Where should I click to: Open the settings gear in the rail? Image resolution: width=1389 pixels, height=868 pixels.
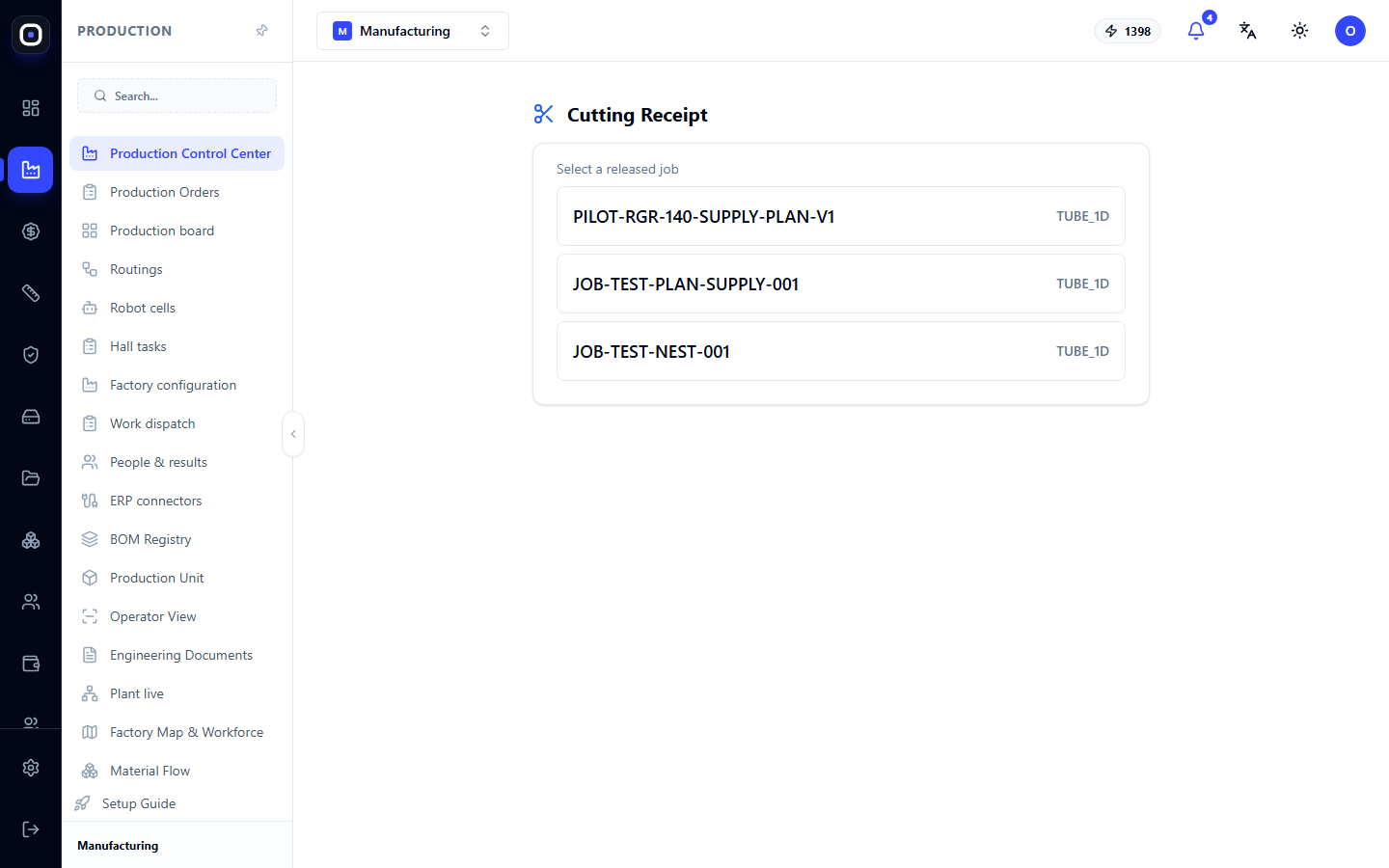tap(31, 768)
